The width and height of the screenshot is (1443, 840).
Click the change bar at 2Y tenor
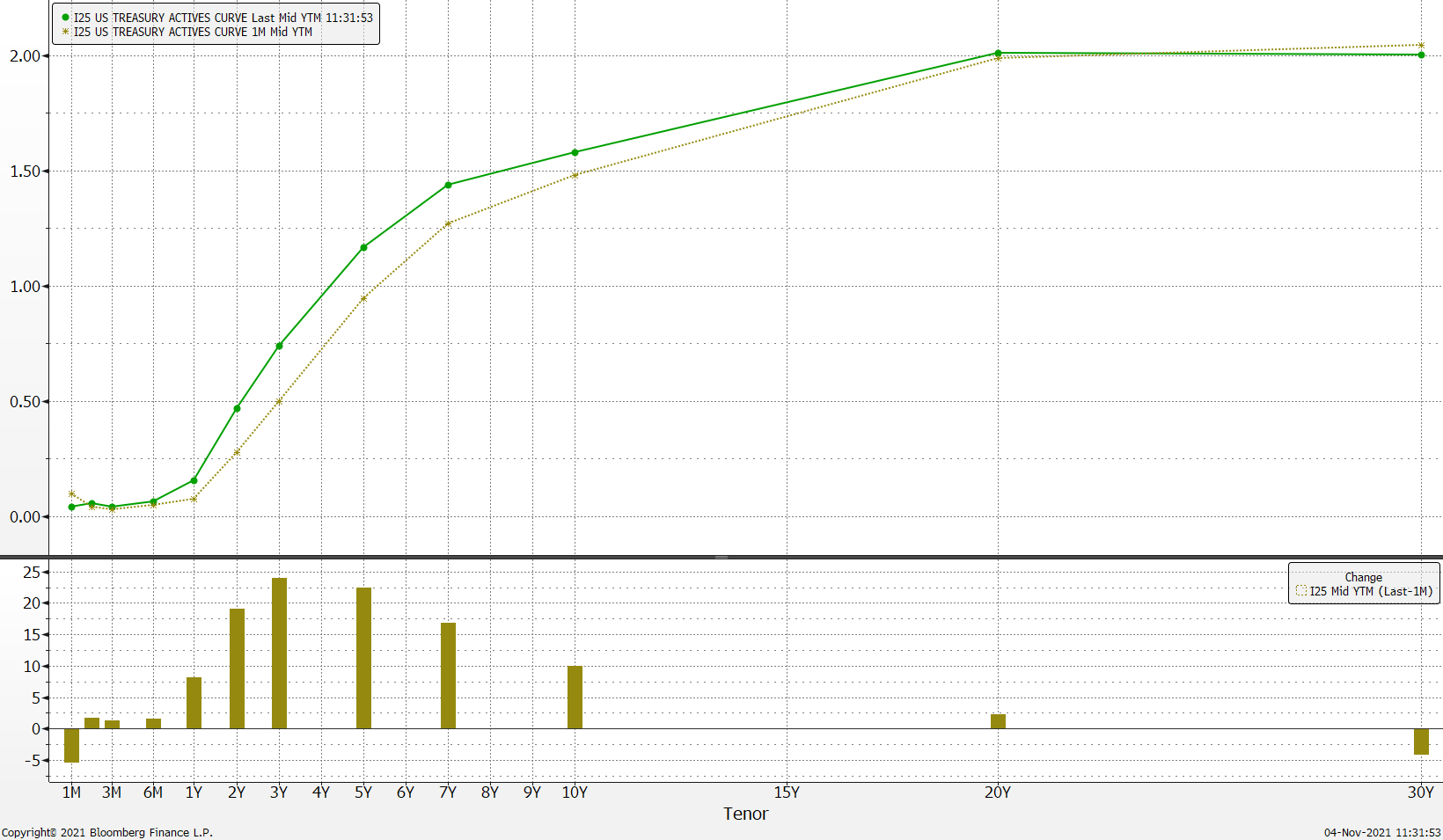pyautogui.click(x=237, y=668)
